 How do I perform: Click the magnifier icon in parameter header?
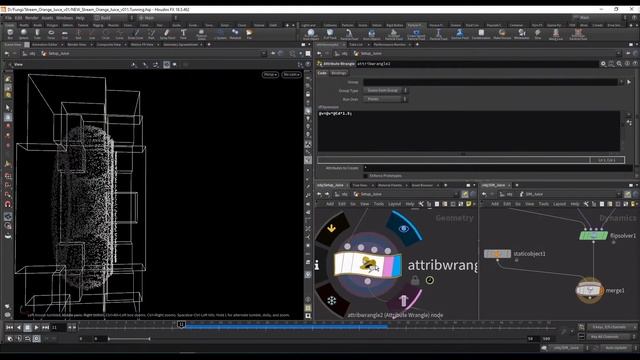coord(619,64)
